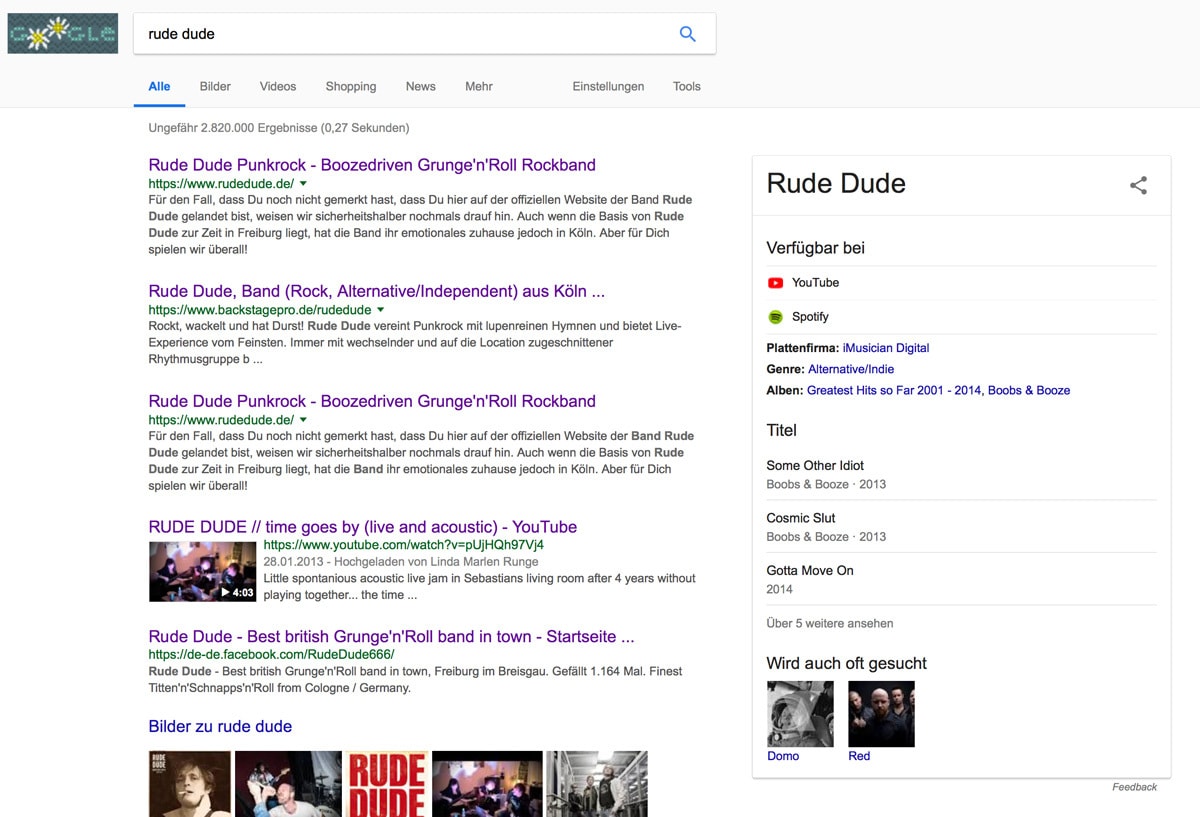Open the second image thumbnail in Bilder row
This screenshot has width=1200, height=817.
pos(288,784)
